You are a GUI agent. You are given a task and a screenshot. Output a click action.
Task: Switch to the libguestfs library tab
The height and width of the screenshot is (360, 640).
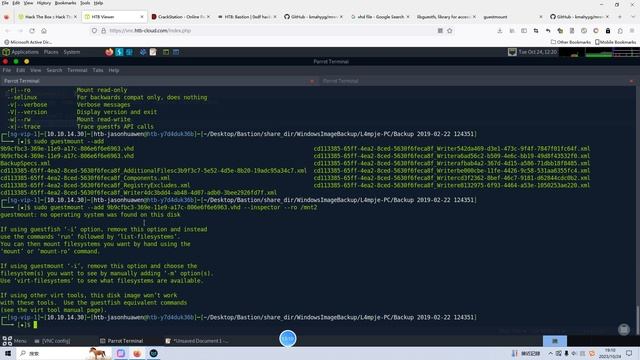pyautogui.click(x=446, y=17)
